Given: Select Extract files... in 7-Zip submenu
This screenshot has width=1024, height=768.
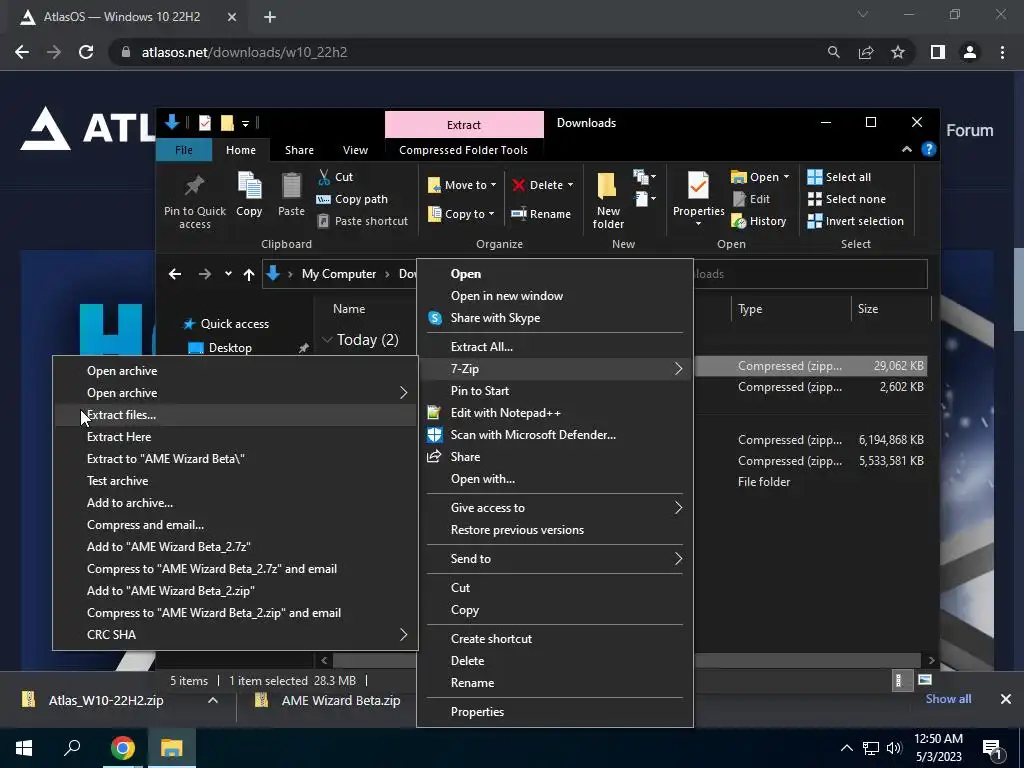Looking at the screenshot, I should [x=235, y=415].
